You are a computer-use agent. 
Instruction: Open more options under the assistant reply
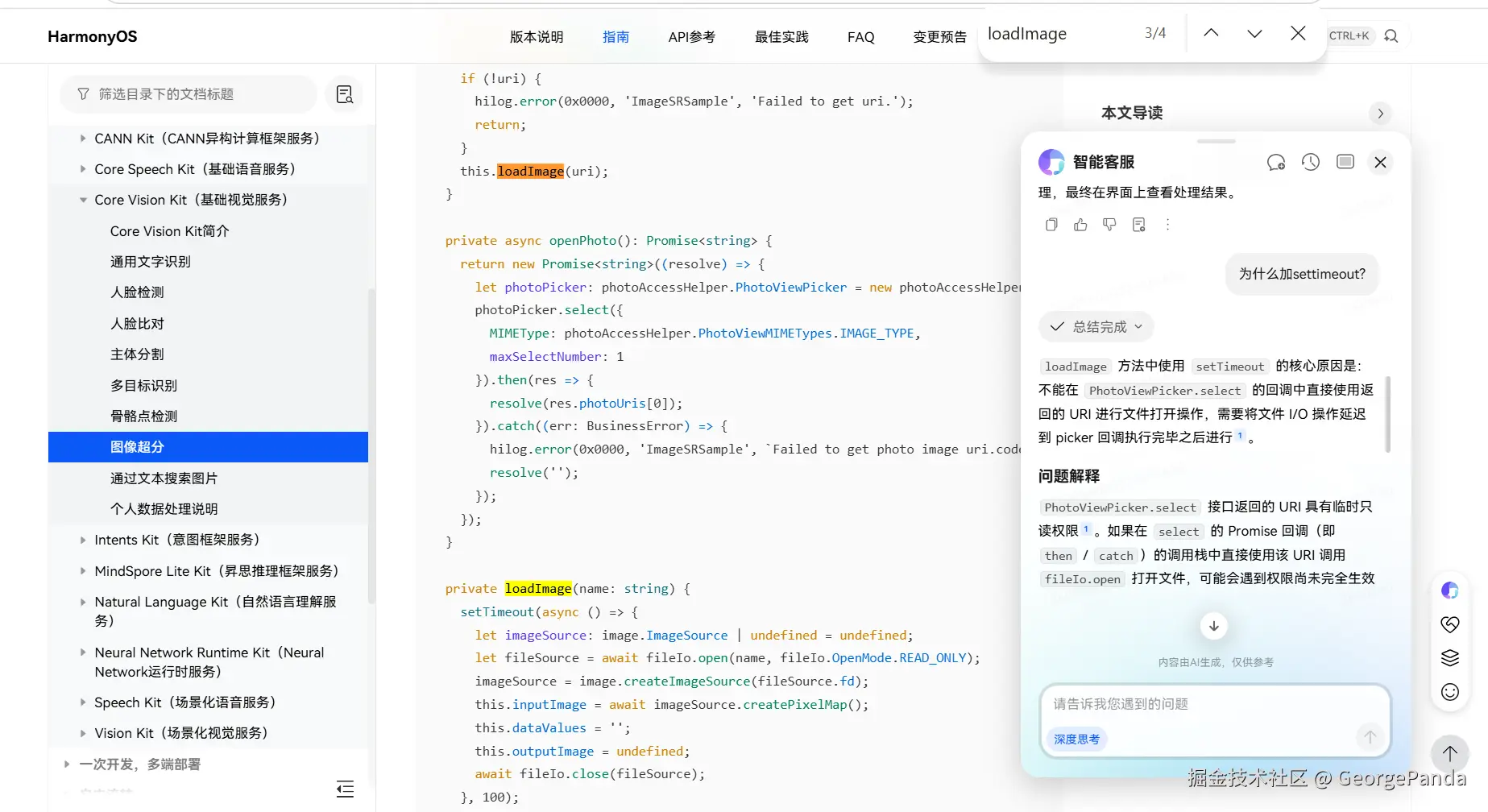1167,225
